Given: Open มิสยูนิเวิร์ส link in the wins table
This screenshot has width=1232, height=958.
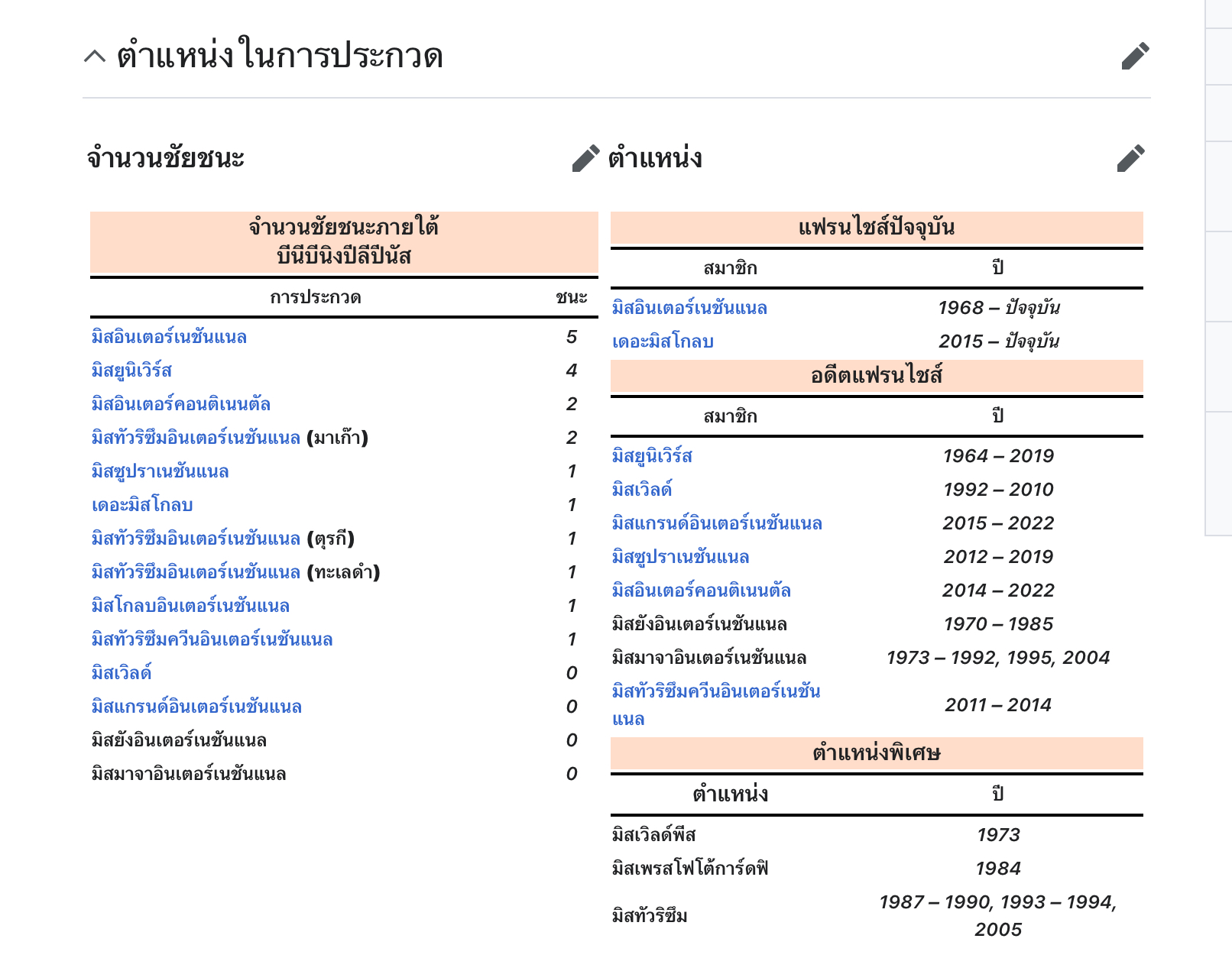Looking at the screenshot, I should coord(131,371).
